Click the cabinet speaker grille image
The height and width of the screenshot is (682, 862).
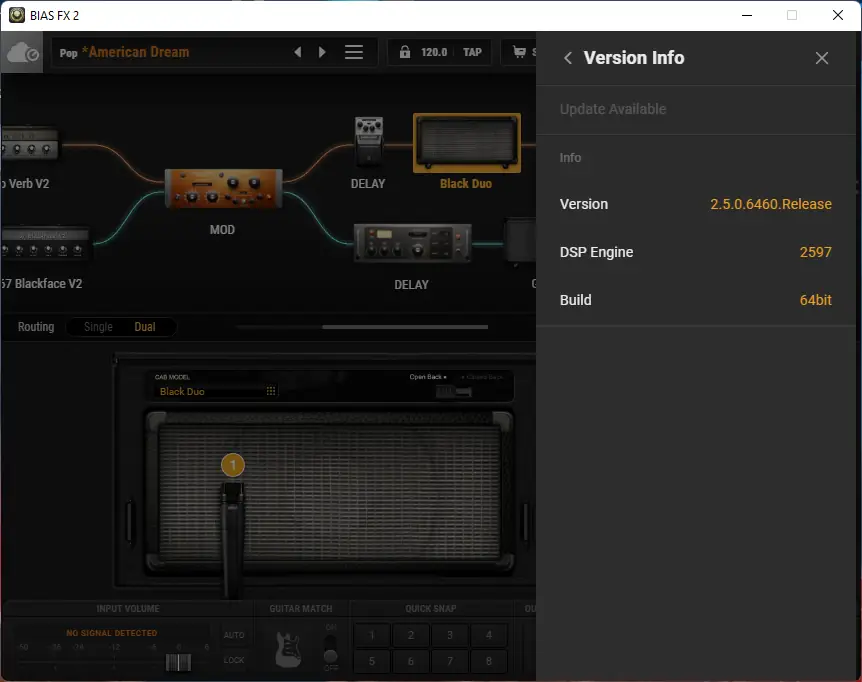[330, 492]
